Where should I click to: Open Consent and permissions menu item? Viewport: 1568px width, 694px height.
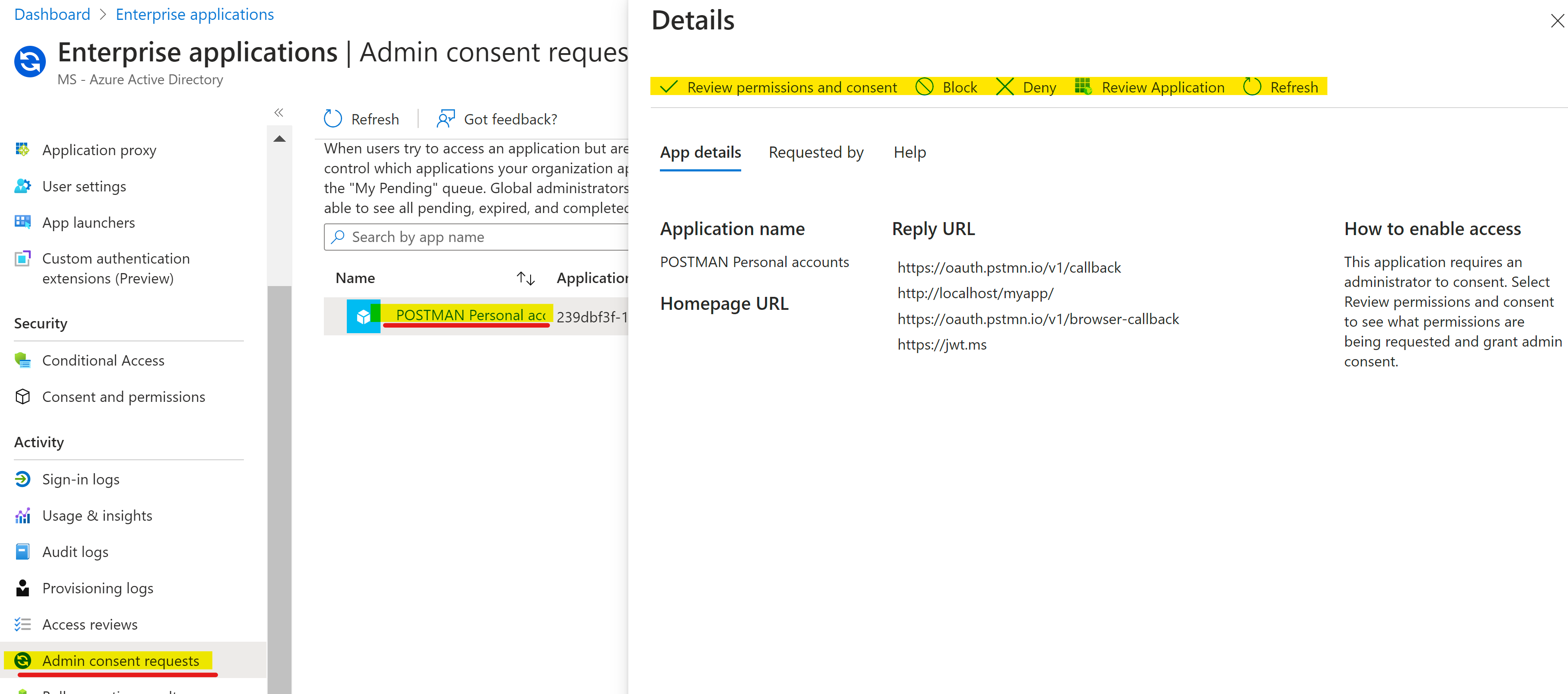tap(124, 397)
